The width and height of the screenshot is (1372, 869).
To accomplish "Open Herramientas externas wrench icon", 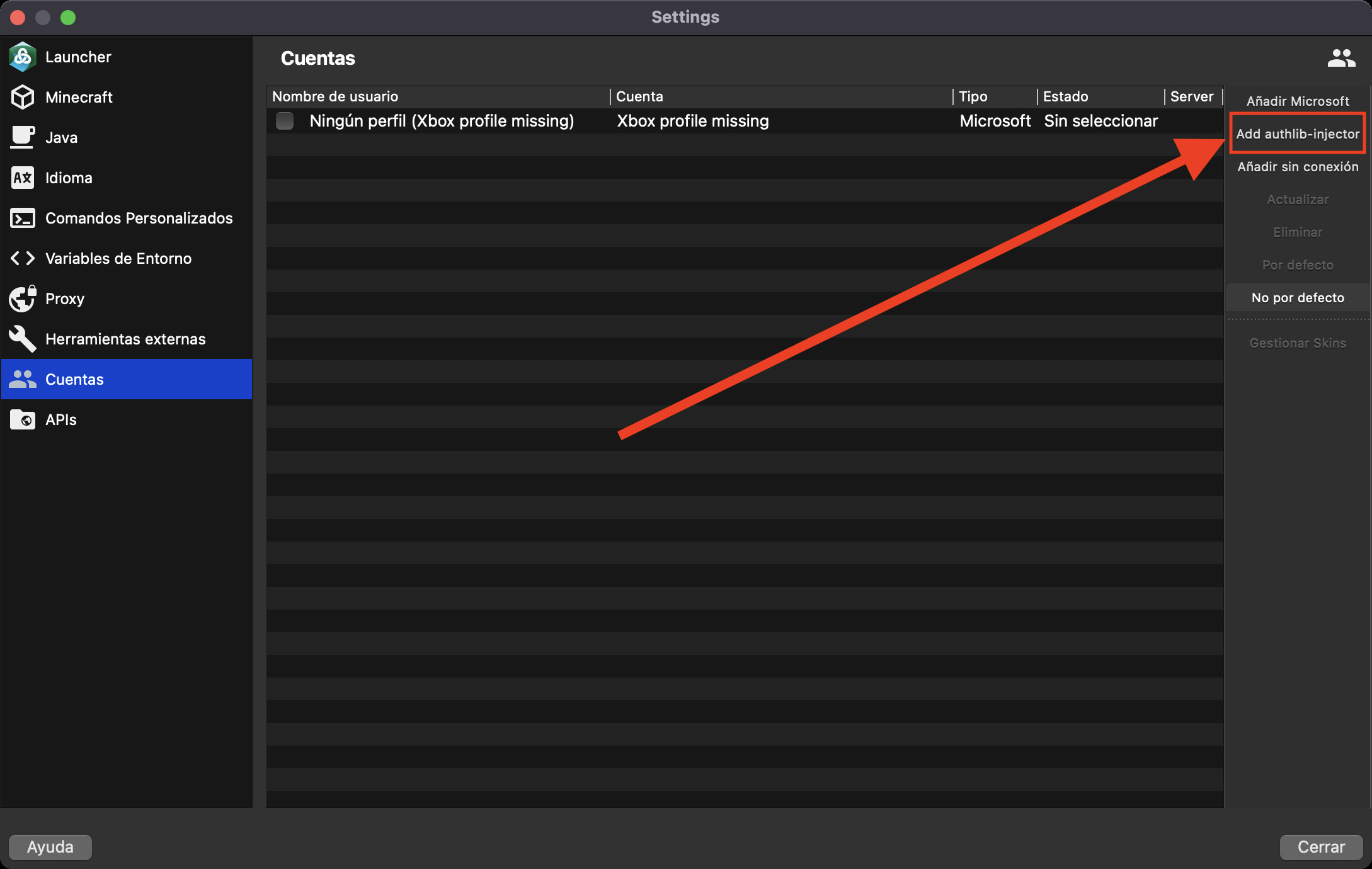I will pyautogui.click(x=22, y=339).
